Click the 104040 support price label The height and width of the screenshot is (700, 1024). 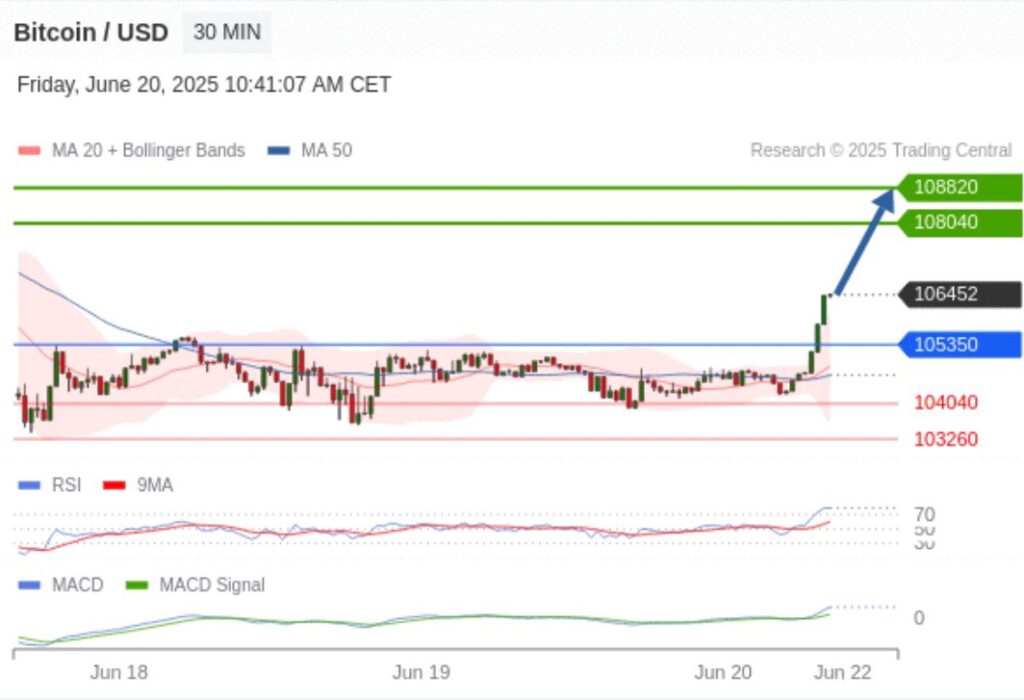click(x=945, y=403)
